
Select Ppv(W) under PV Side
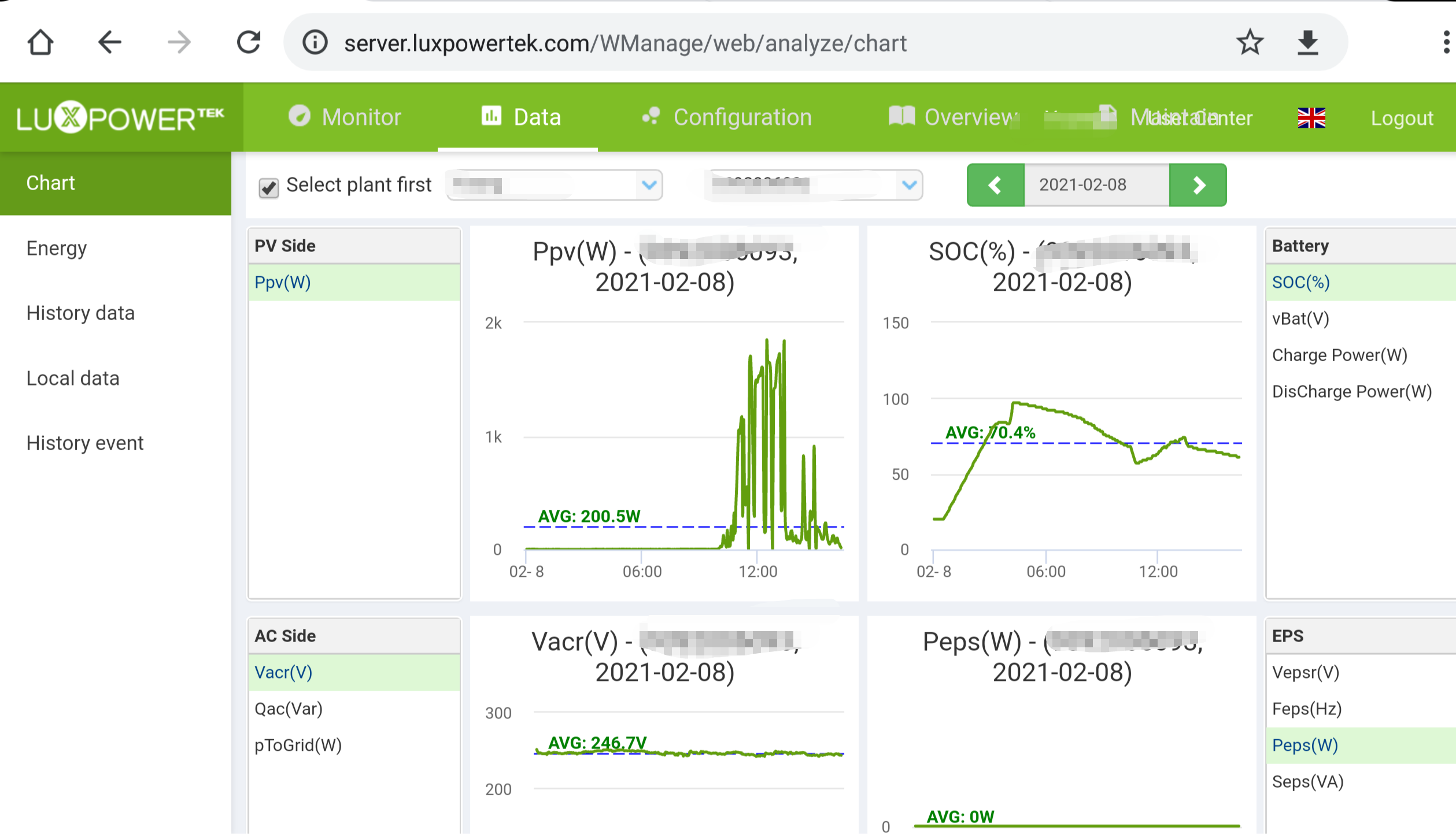coord(354,283)
